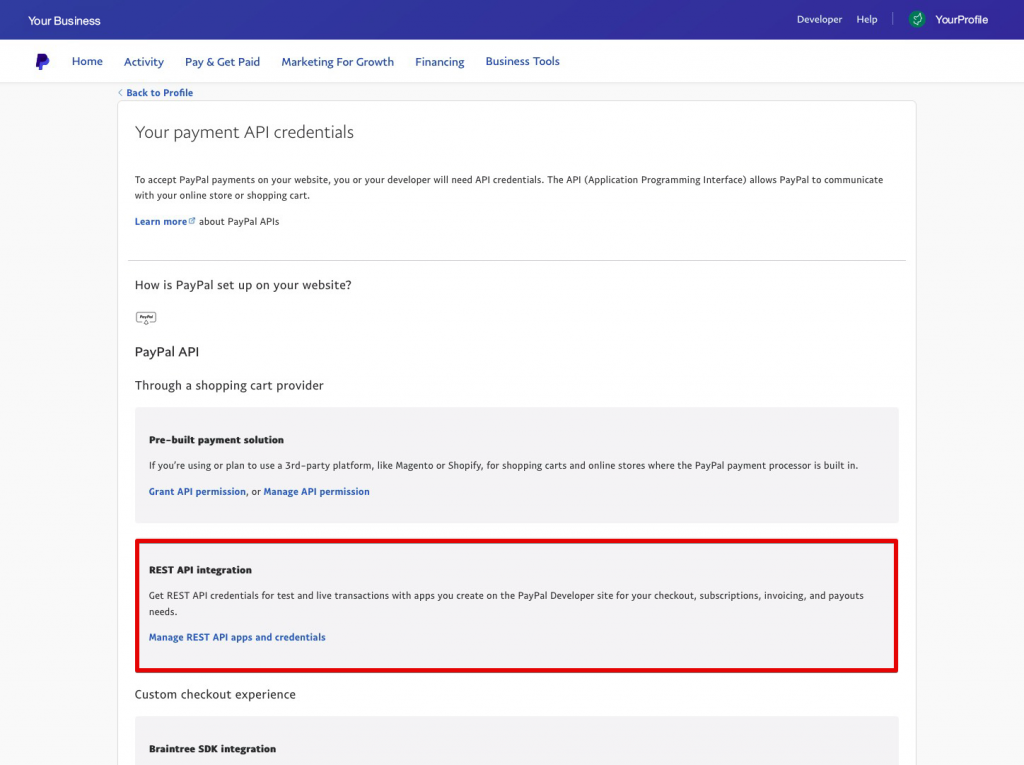
Task: Click the REST API integration heading
Action: coord(200,570)
